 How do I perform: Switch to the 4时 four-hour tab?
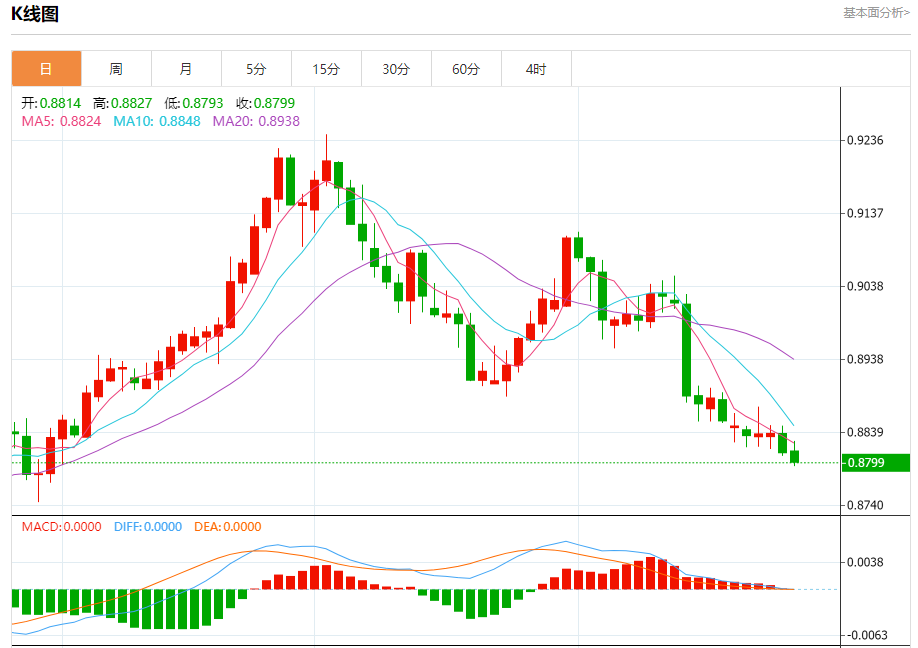[x=536, y=69]
